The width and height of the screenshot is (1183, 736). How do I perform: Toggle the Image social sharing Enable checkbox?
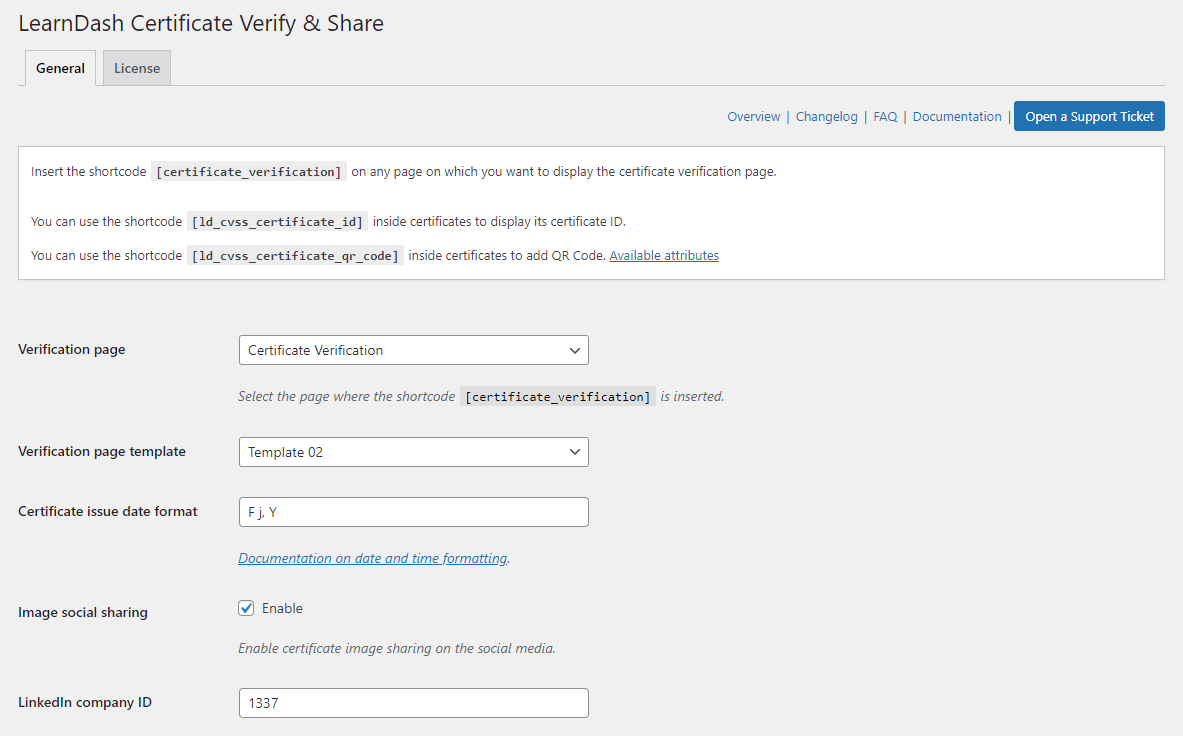pyautogui.click(x=246, y=608)
